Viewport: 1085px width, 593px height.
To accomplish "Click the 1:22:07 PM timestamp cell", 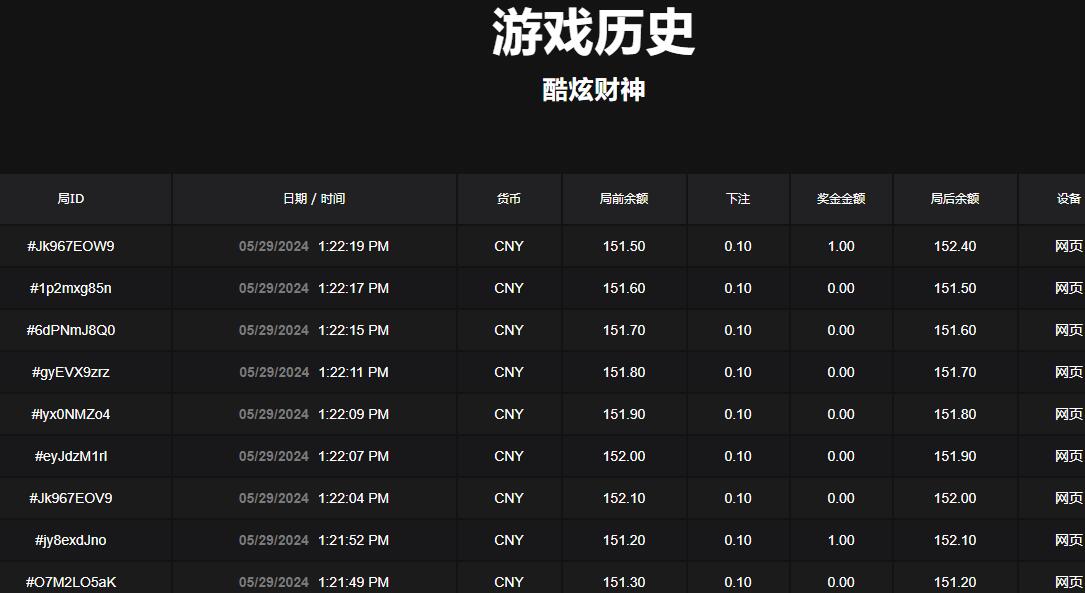I will [x=353, y=456].
